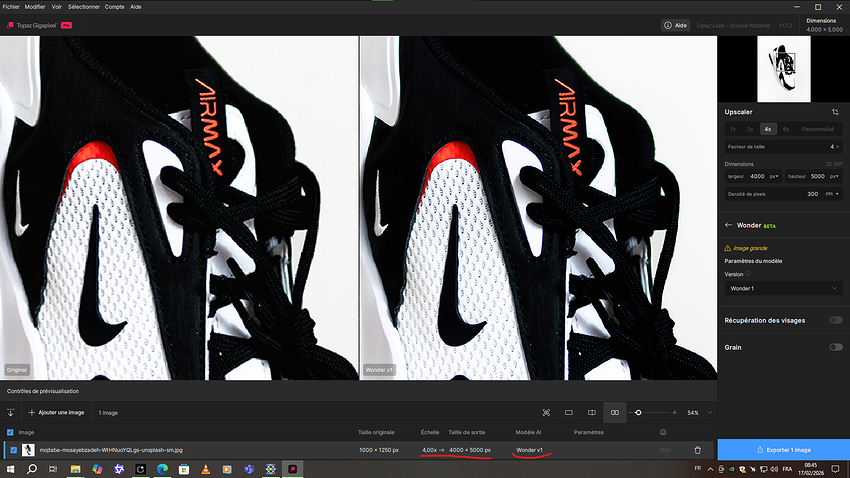Go back using the arrow next to Wonder
The image size is (850, 478).
tap(728, 225)
